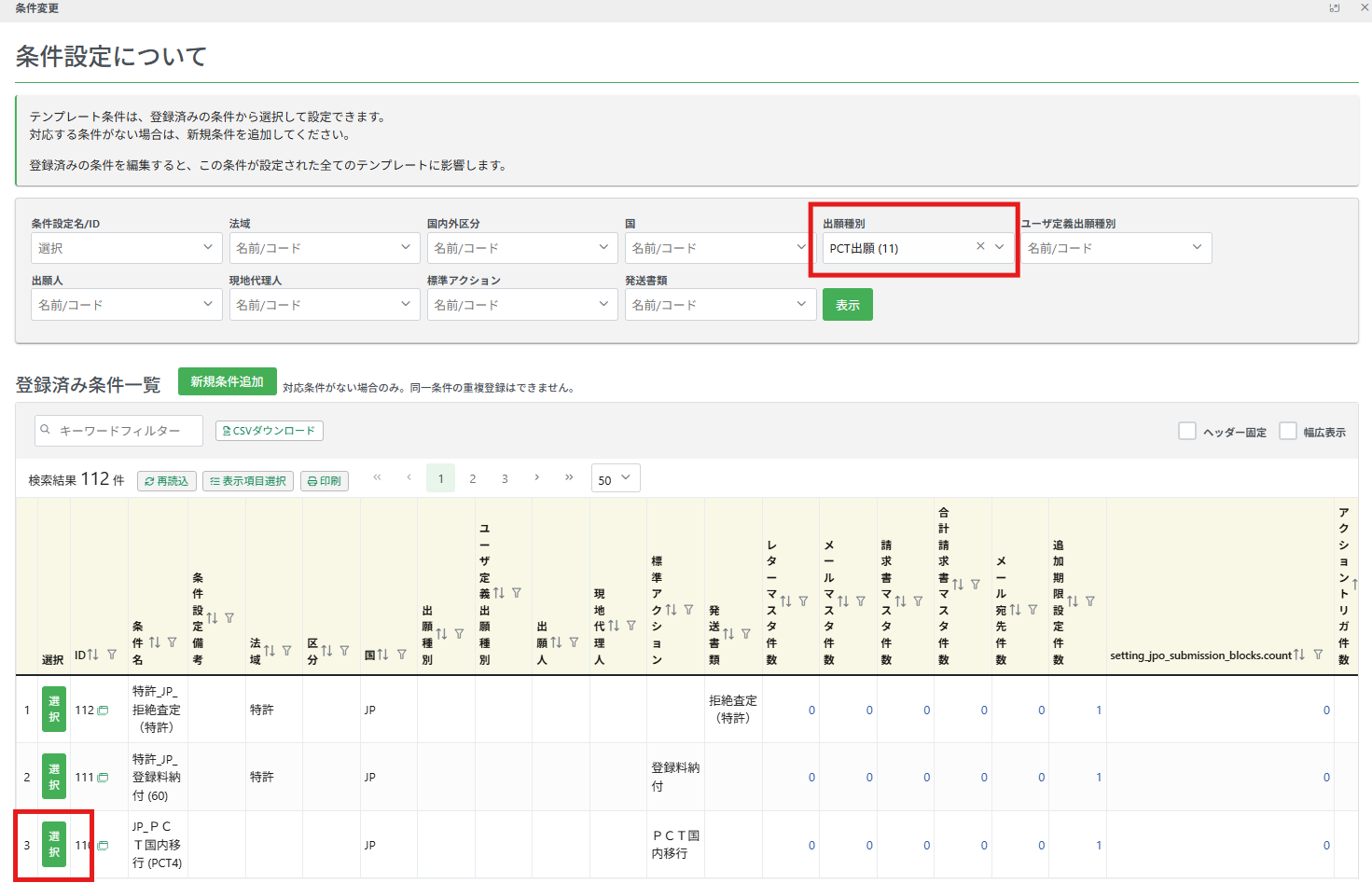Screen dimensions: 1372x883
Task: Click filter icon in 国 column header
Action: (x=402, y=655)
